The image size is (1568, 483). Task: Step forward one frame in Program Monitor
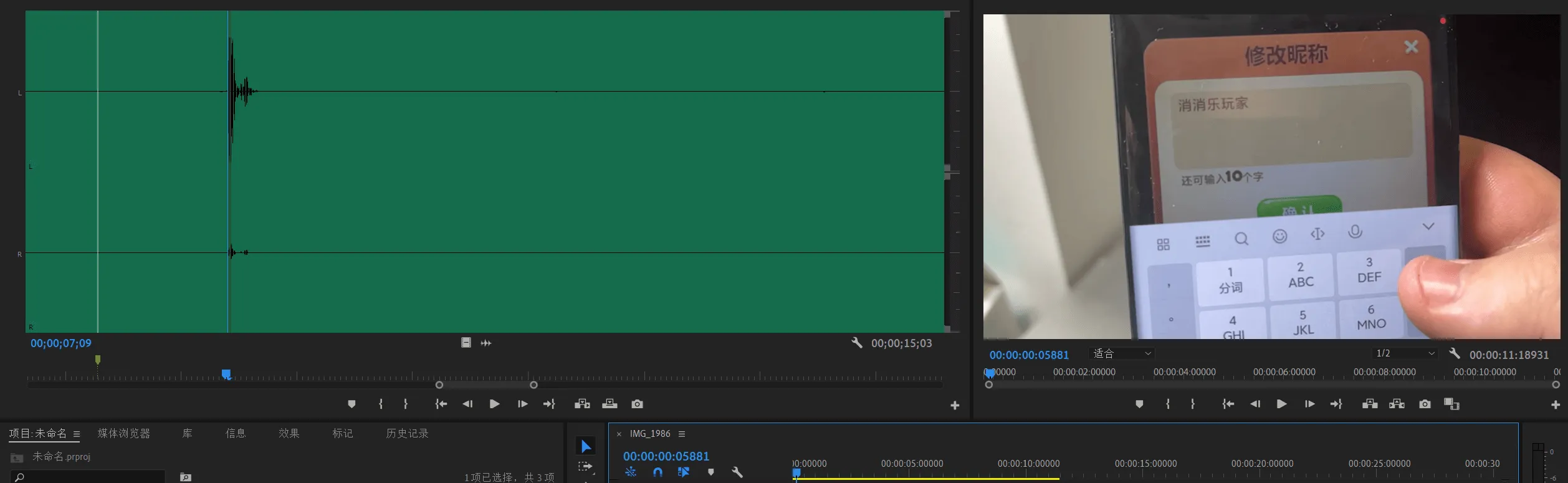(1309, 404)
